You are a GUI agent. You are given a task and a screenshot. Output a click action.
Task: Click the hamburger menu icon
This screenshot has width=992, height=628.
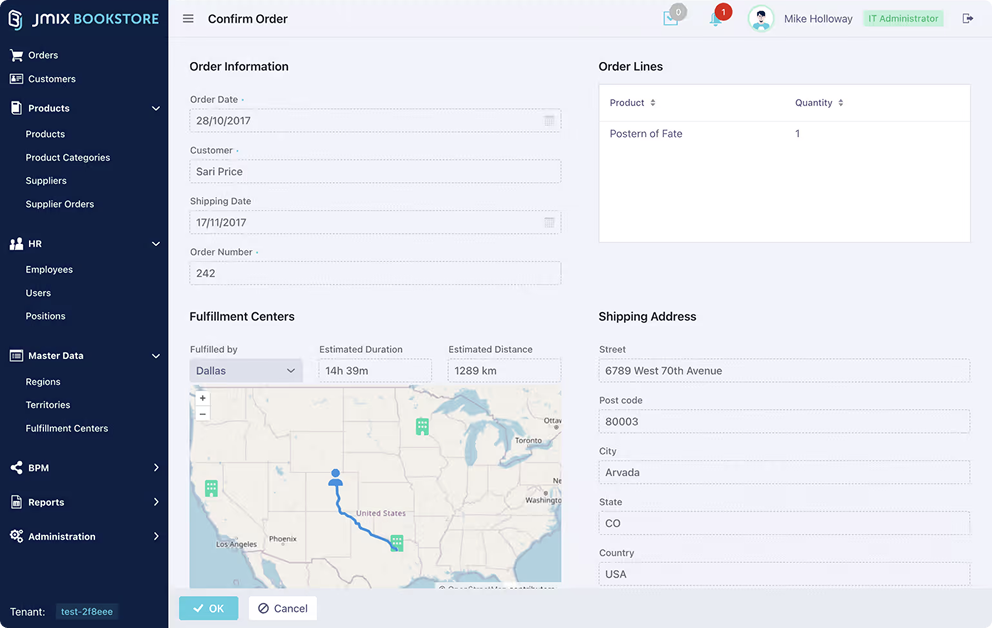188,19
